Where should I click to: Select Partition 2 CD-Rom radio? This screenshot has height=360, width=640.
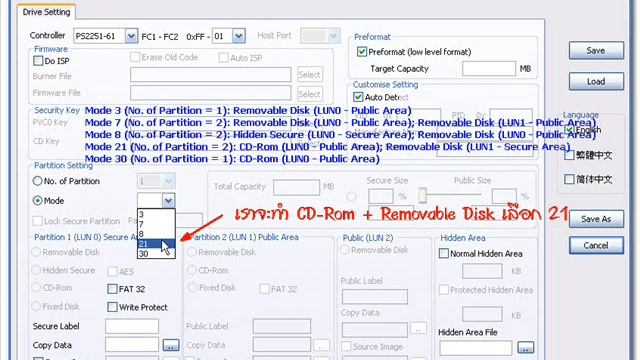pos(192,270)
